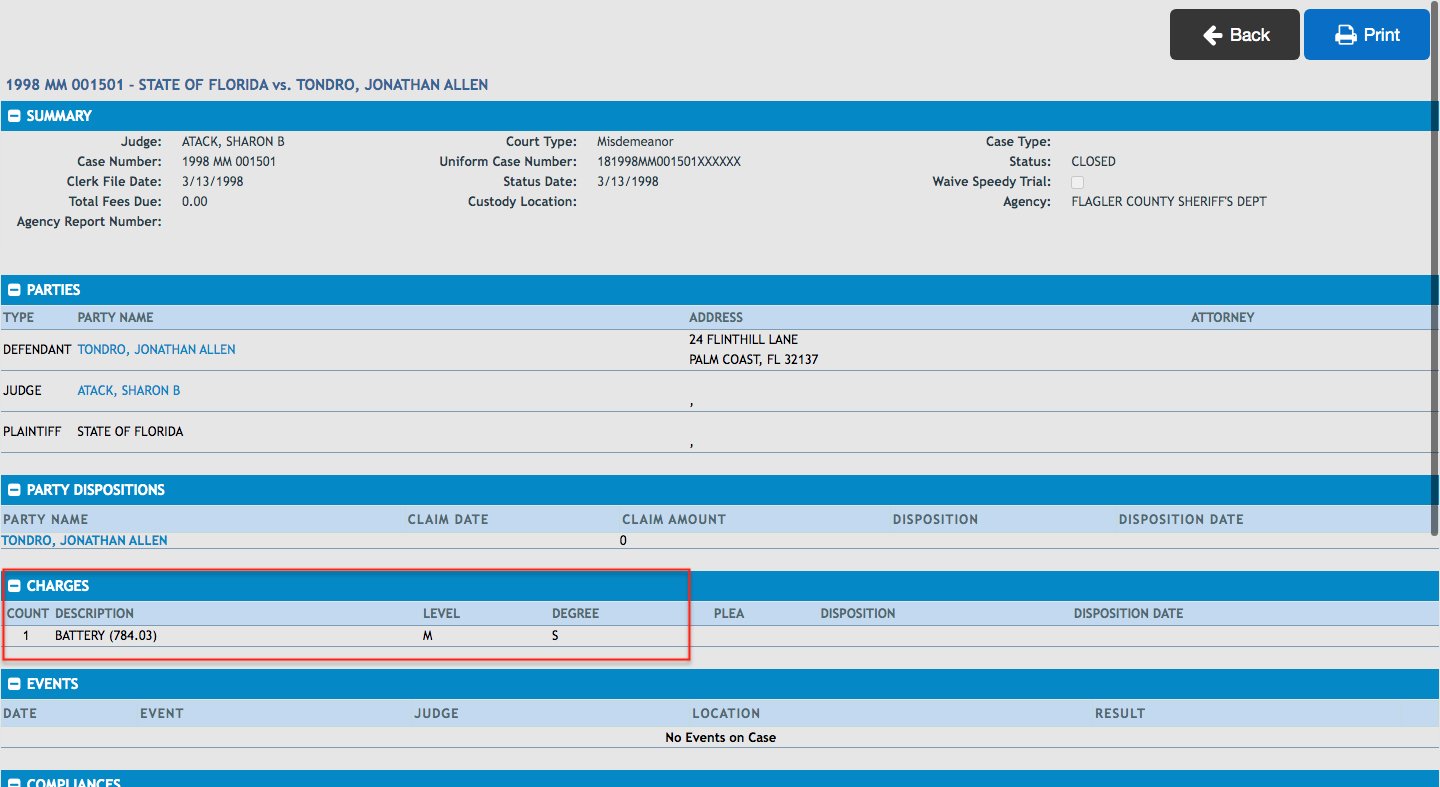Click the Uniform Case Number value 181998MM001501XXXXXX

pos(669,162)
